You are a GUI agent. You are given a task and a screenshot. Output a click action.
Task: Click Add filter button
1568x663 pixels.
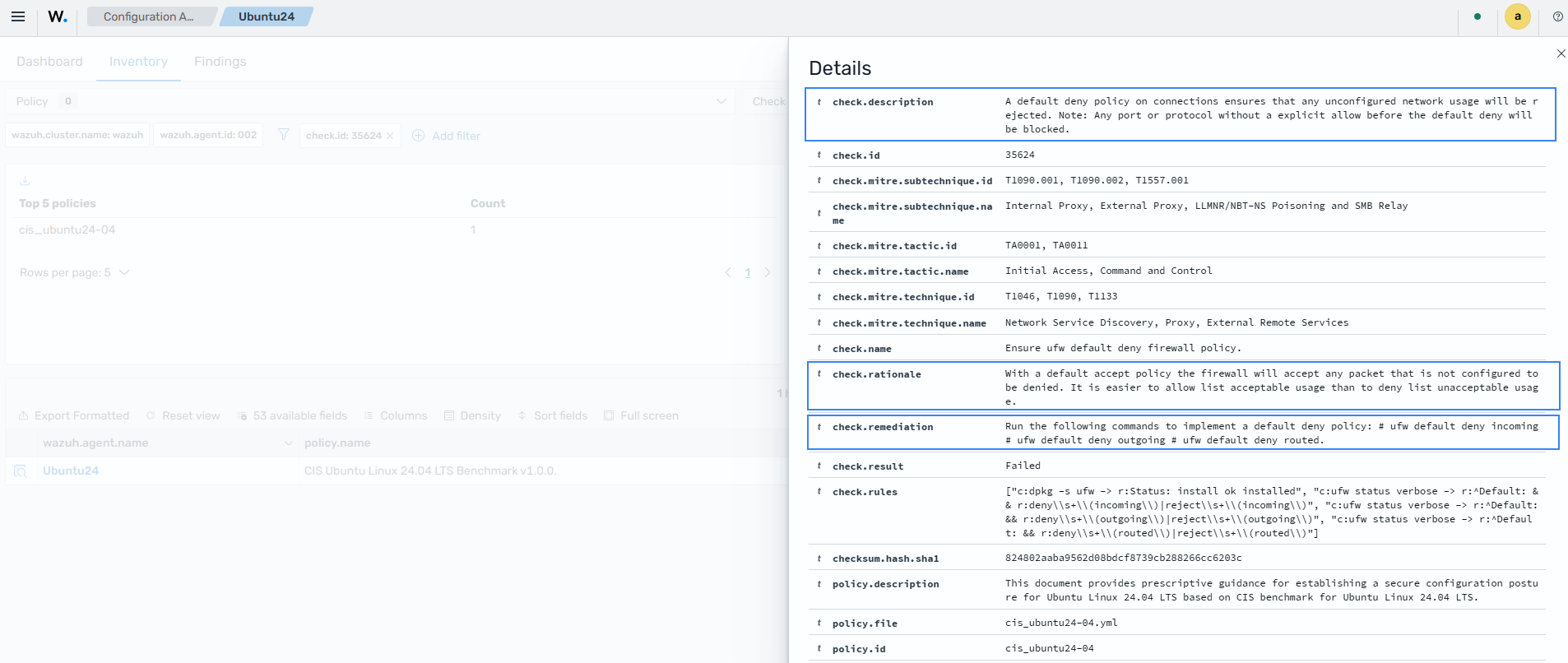tap(446, 136)
